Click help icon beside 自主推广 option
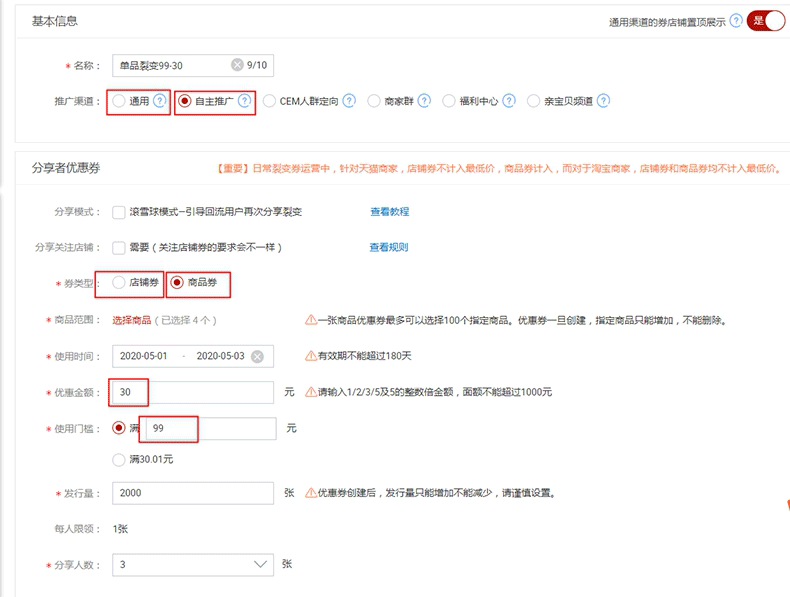This screenshot has width=790, height=597. tap(244, 101)
